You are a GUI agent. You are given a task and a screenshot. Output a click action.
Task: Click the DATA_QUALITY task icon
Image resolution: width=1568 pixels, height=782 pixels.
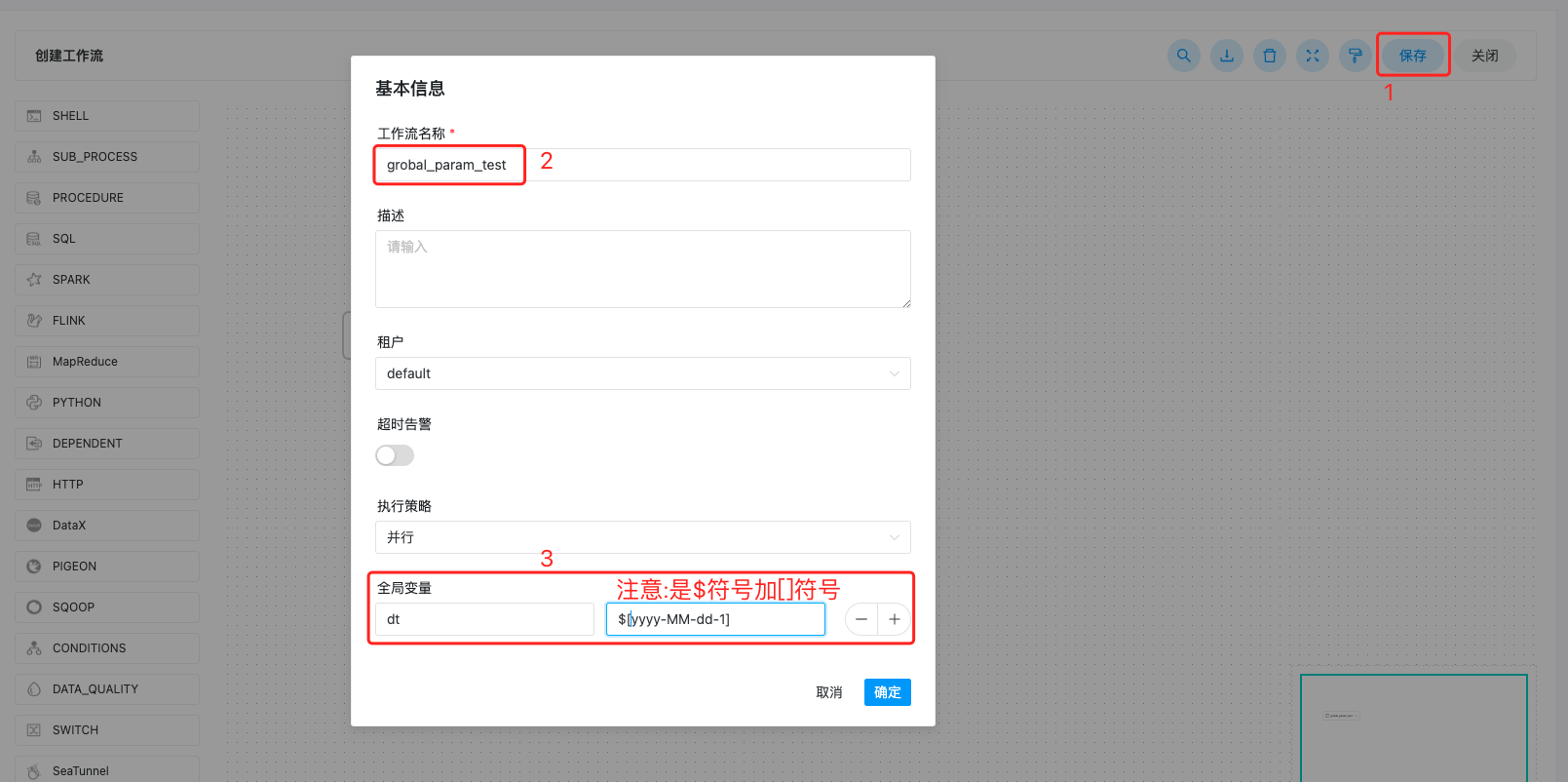coord(34,689)
